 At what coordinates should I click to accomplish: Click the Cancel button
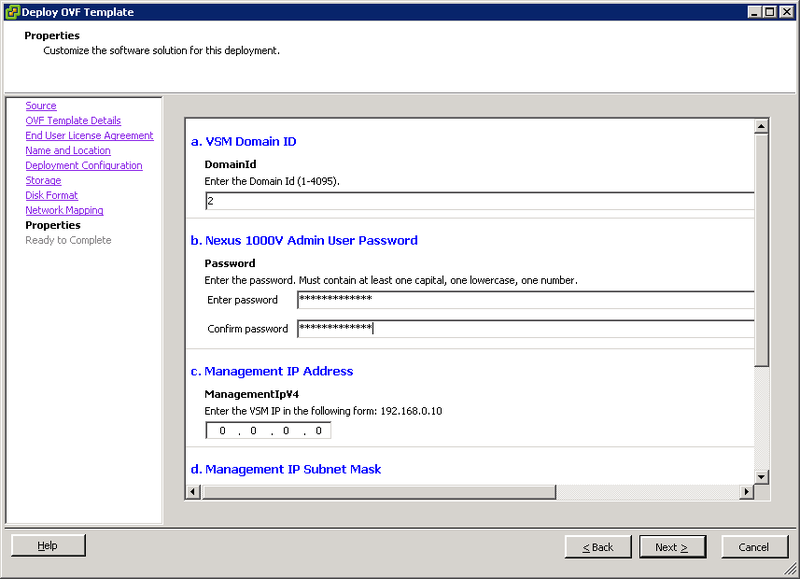pos(755,547)
